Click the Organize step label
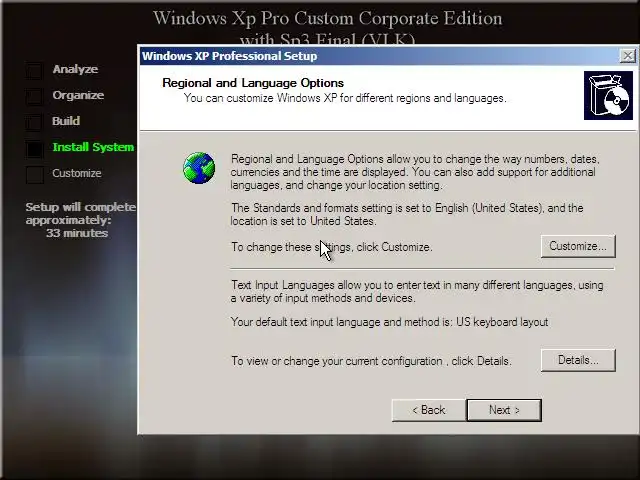 [78, 95]
